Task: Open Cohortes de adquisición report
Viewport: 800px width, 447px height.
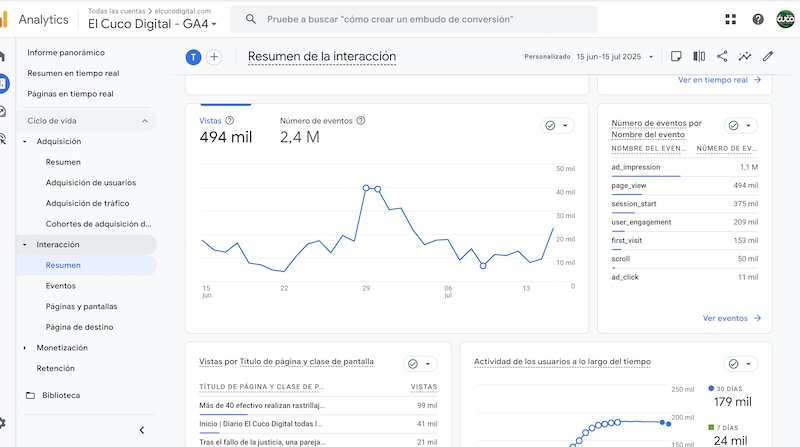Action: tap(98, 224)
